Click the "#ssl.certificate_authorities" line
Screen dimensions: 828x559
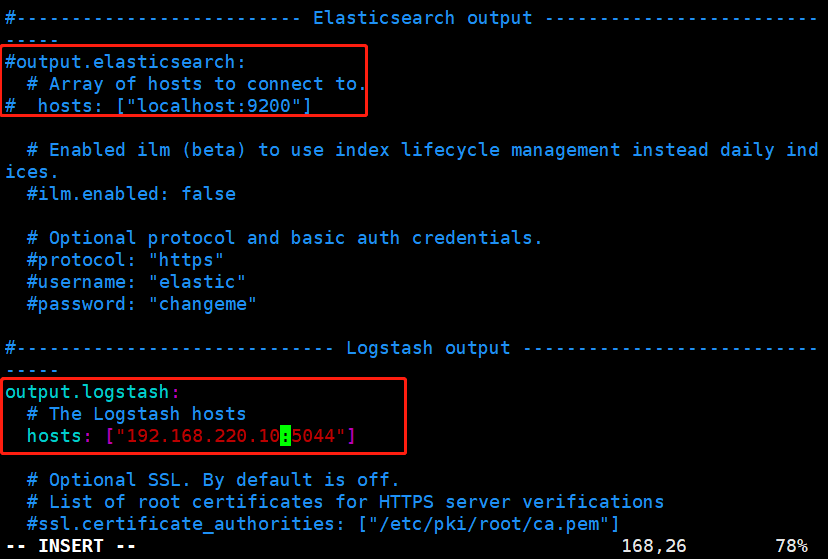[323, 524]
